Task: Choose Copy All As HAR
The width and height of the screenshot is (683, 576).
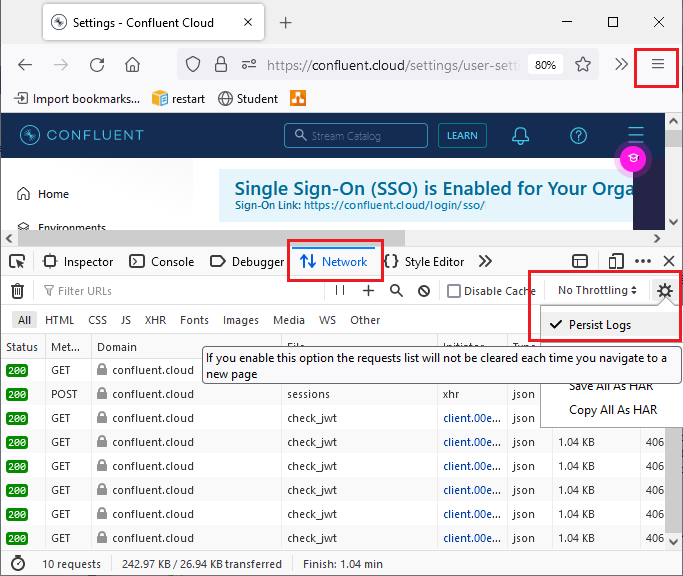Action: tap(612, 410)
